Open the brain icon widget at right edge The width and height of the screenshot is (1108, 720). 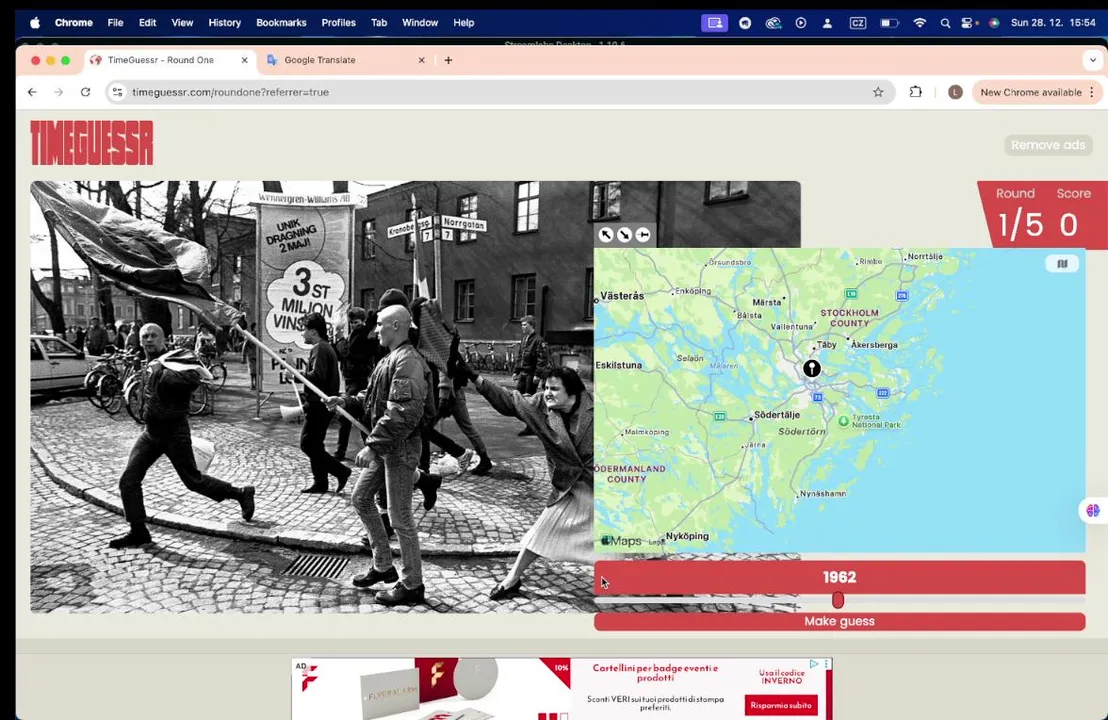(x=1093, y=510)
